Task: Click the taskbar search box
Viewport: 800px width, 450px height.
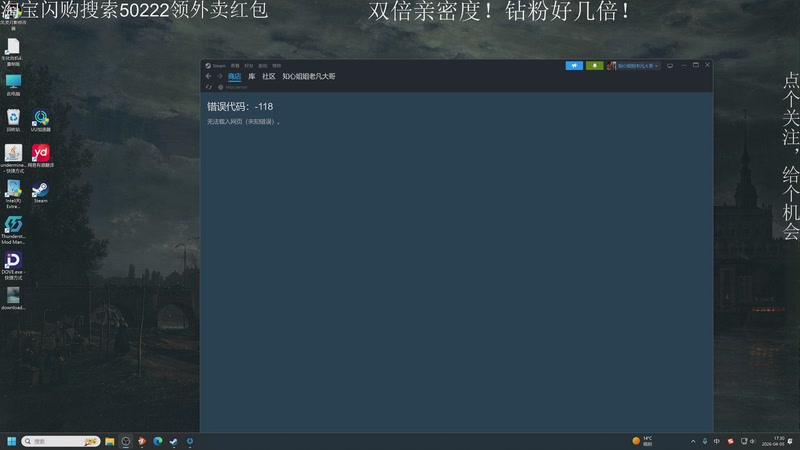Action: click(x=60, y=441)
